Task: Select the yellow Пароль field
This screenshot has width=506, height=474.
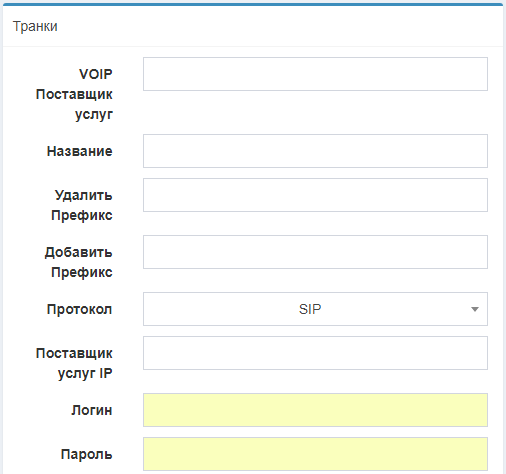Action: point(315,454)
